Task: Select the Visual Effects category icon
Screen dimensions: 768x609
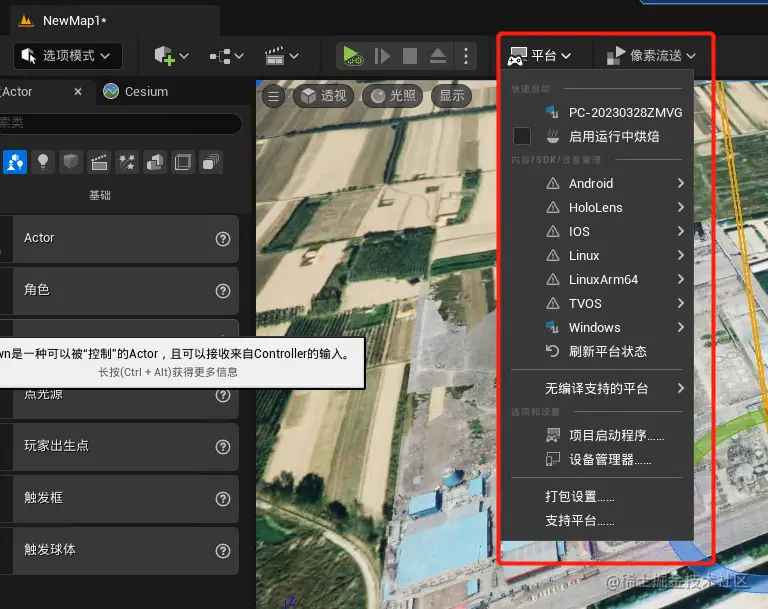Action: 127,162
